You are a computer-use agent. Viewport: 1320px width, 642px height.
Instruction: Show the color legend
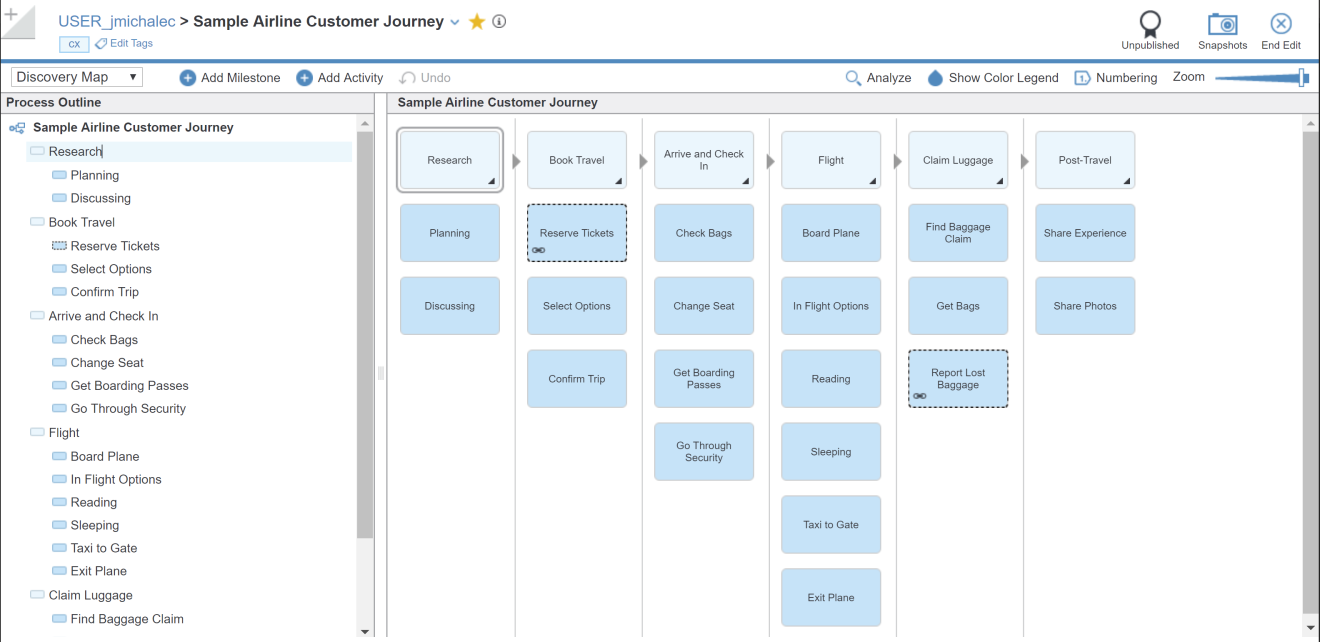pyautogui.click(x=936, y=77)
